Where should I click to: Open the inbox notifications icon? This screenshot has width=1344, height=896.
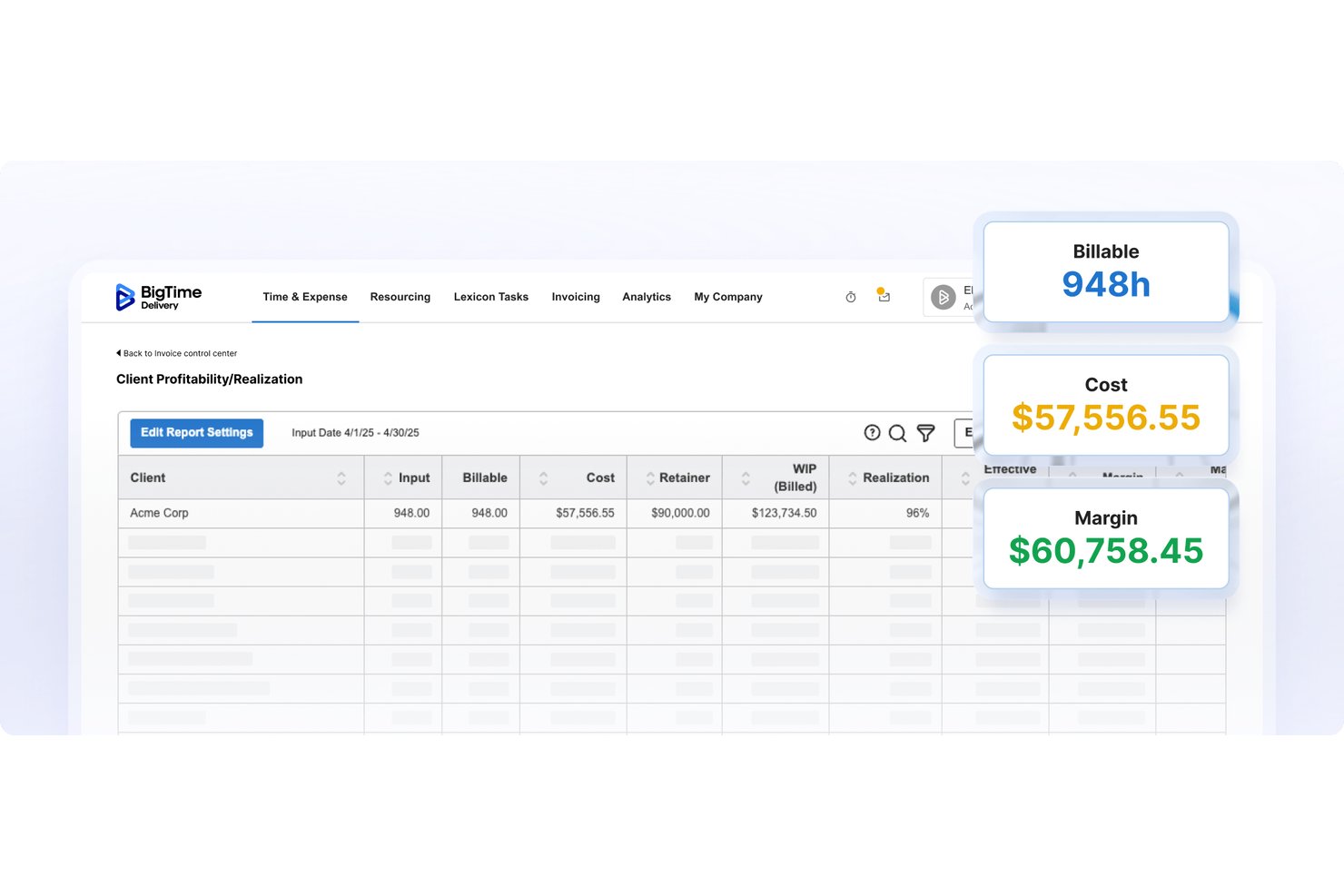click(x=884, y=296)
